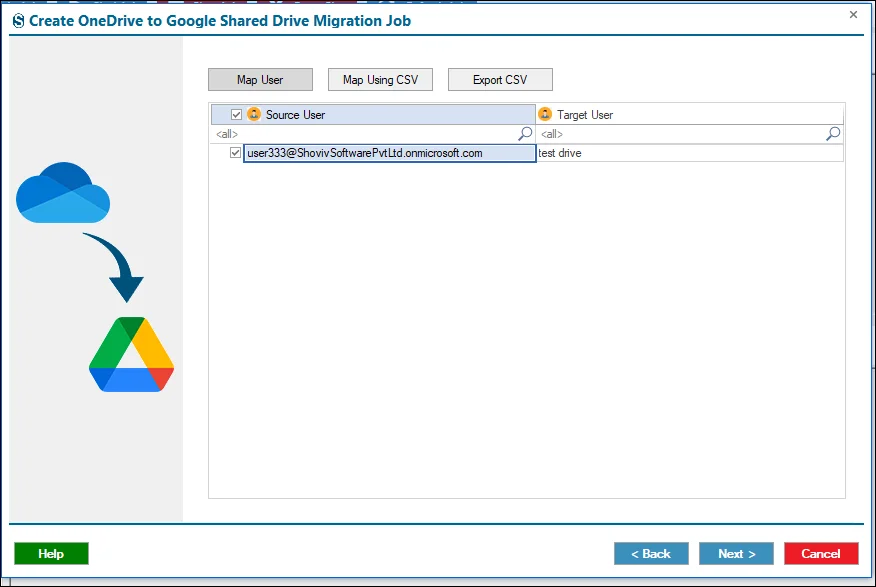This screenshot has height=587, width=876.
Task: Click the Target User filter field
Action: click(x=681, y=134)
